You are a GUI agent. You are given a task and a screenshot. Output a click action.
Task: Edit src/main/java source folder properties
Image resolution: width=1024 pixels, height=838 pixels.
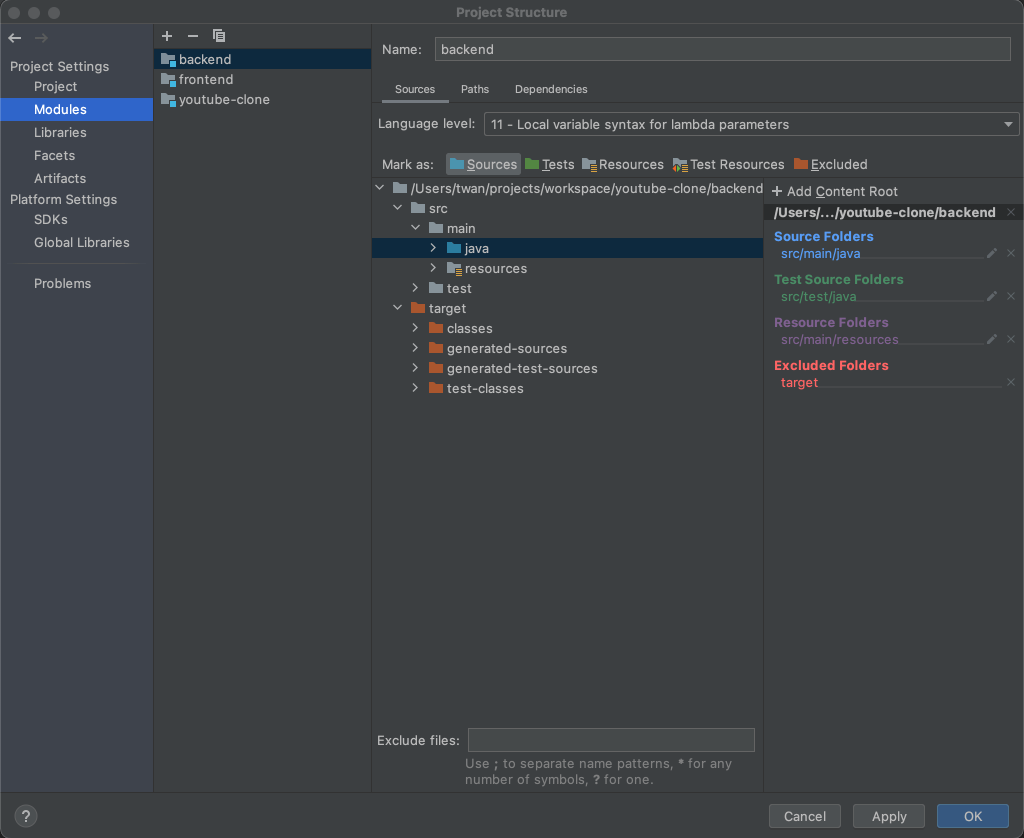(x=992, y=253)
